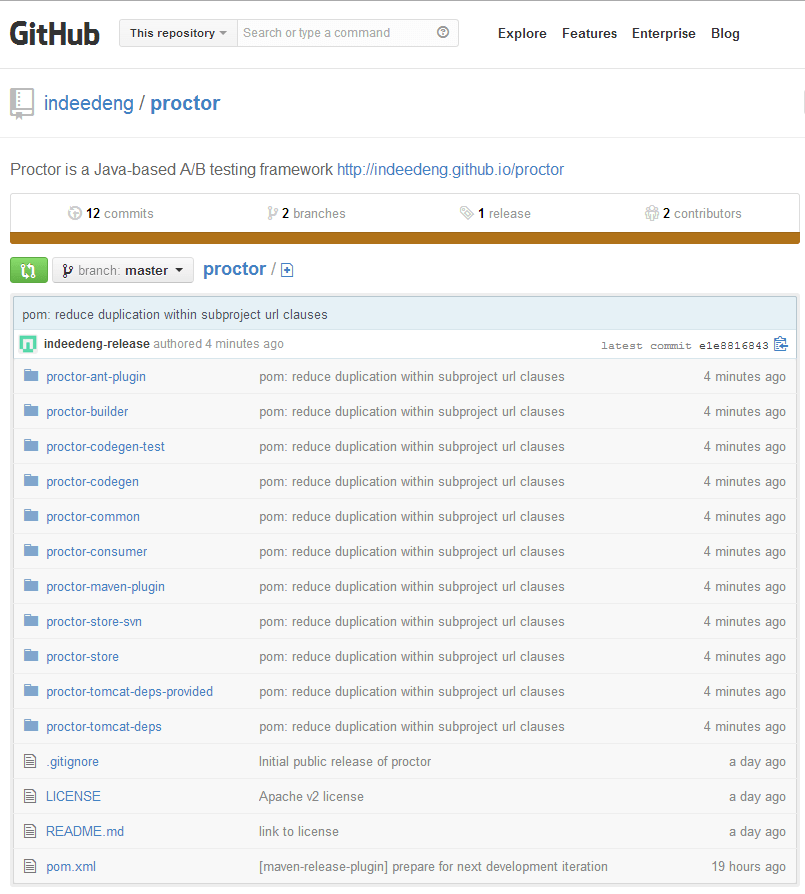Open the indeedeng.github.io/proctor homepage link

pos(450,169)
